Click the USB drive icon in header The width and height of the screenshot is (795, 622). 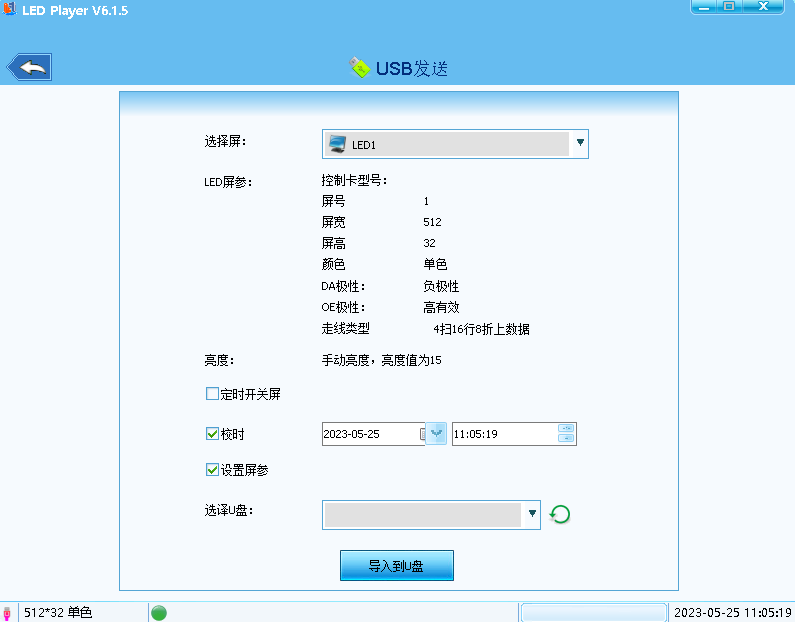point(358,67)
